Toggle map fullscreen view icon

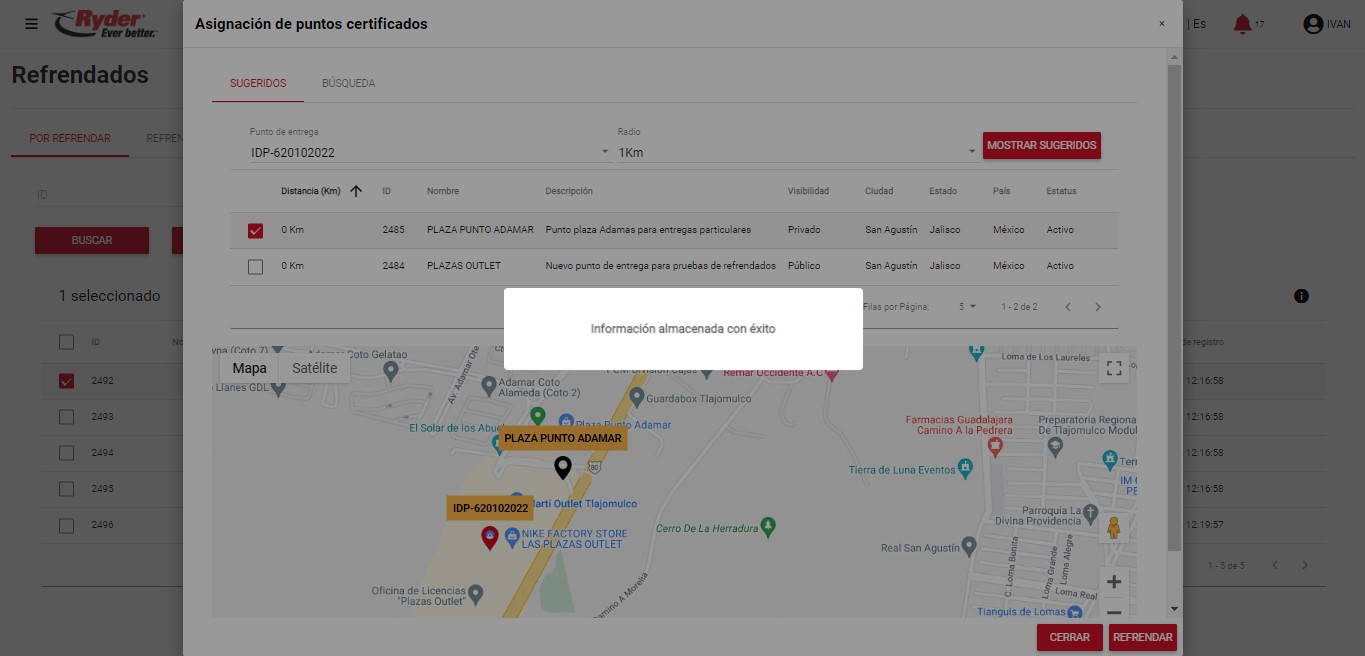click(1114, 368)
